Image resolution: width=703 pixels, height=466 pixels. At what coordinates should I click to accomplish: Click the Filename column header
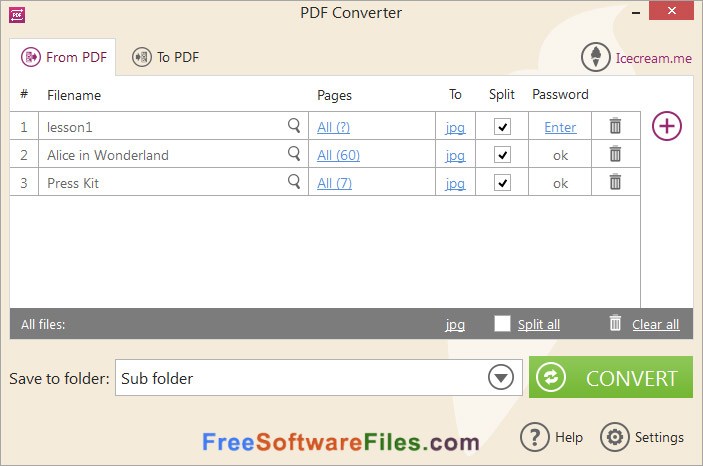[x=74, y=95]
